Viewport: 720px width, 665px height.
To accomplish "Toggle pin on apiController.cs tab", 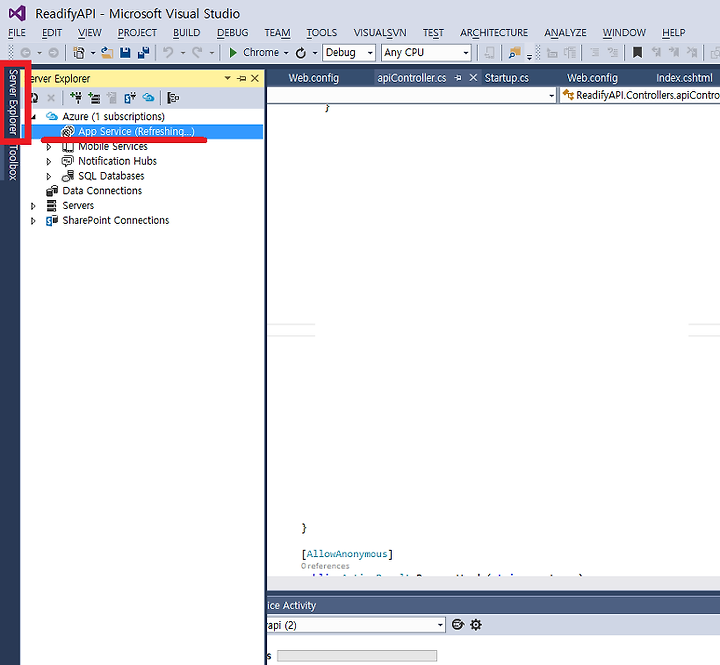I will pos(458,78).
